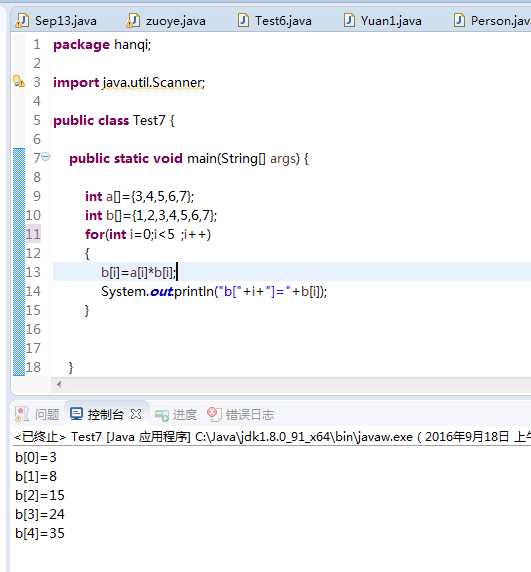
Task: Click the 进度 progress view icon
Action: point(162,415)
